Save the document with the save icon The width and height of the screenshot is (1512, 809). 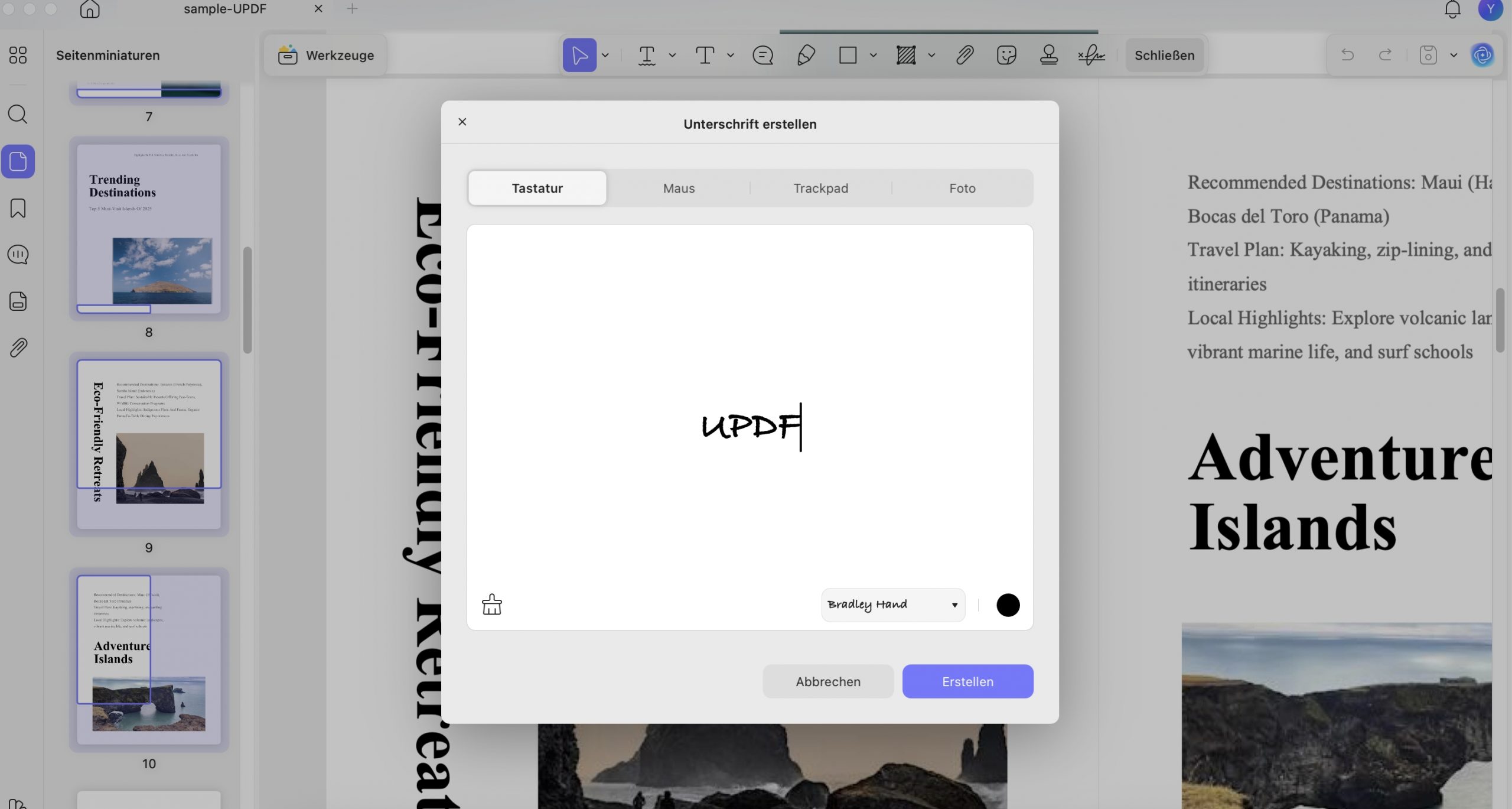tap(1428, 55)
